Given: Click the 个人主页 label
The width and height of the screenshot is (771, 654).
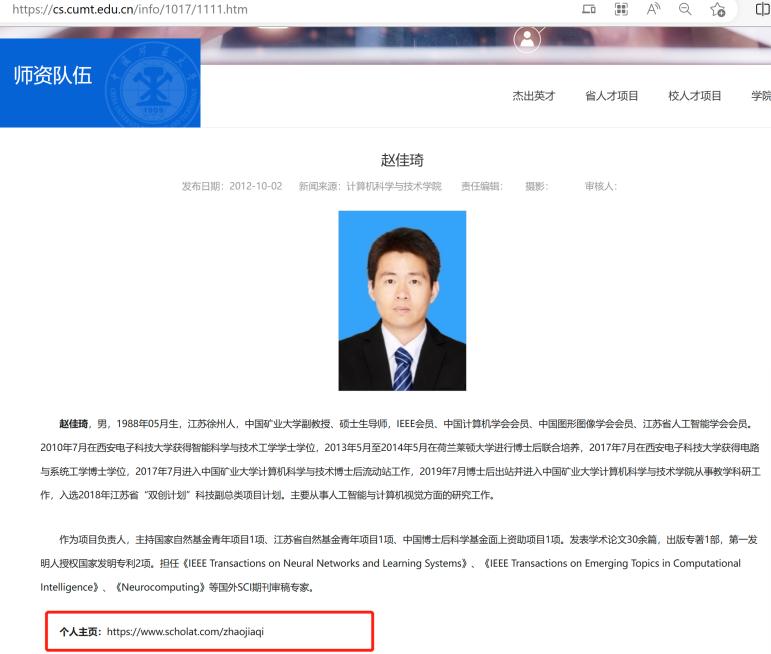Looking at the screenshot, I should (80, 632).
